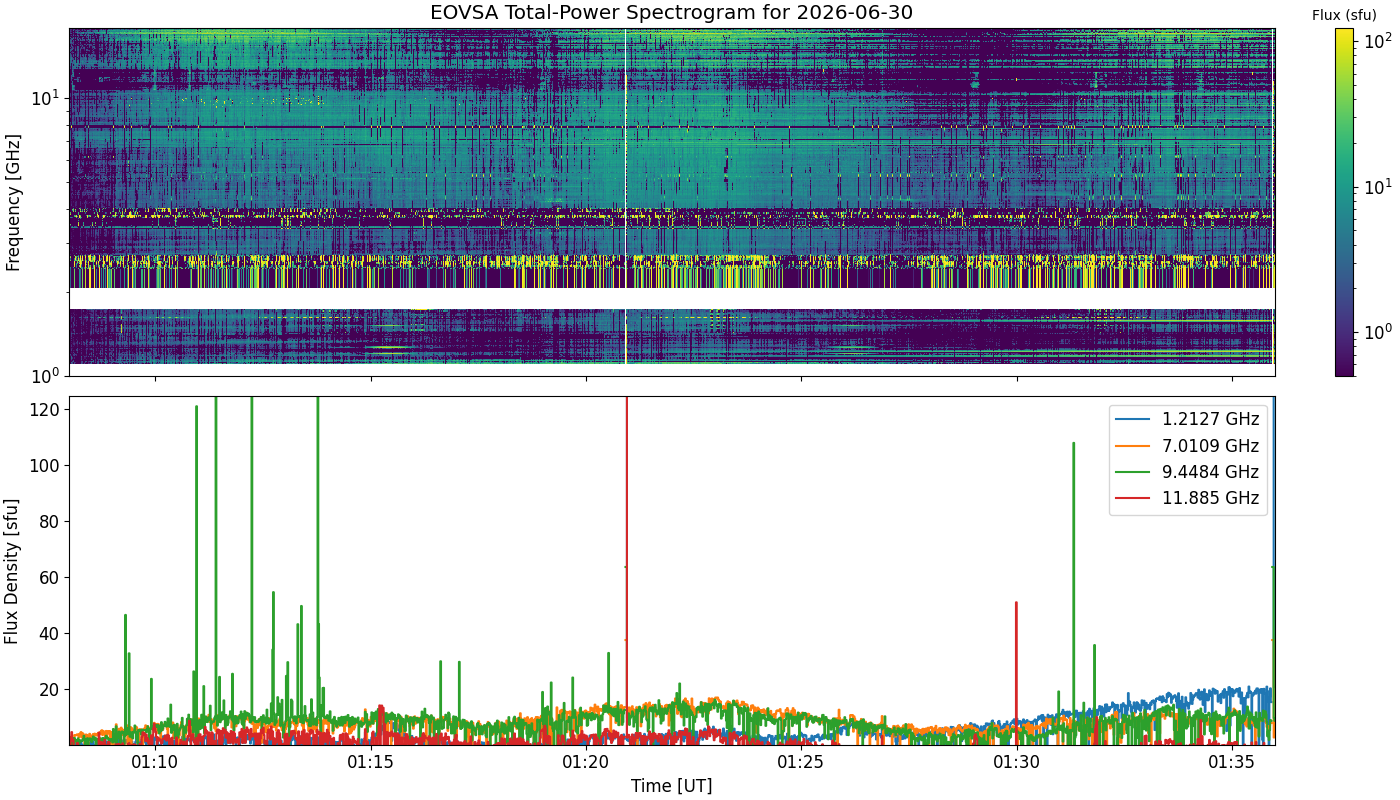Click the Time [UT] axis label

tap(671, 786)
